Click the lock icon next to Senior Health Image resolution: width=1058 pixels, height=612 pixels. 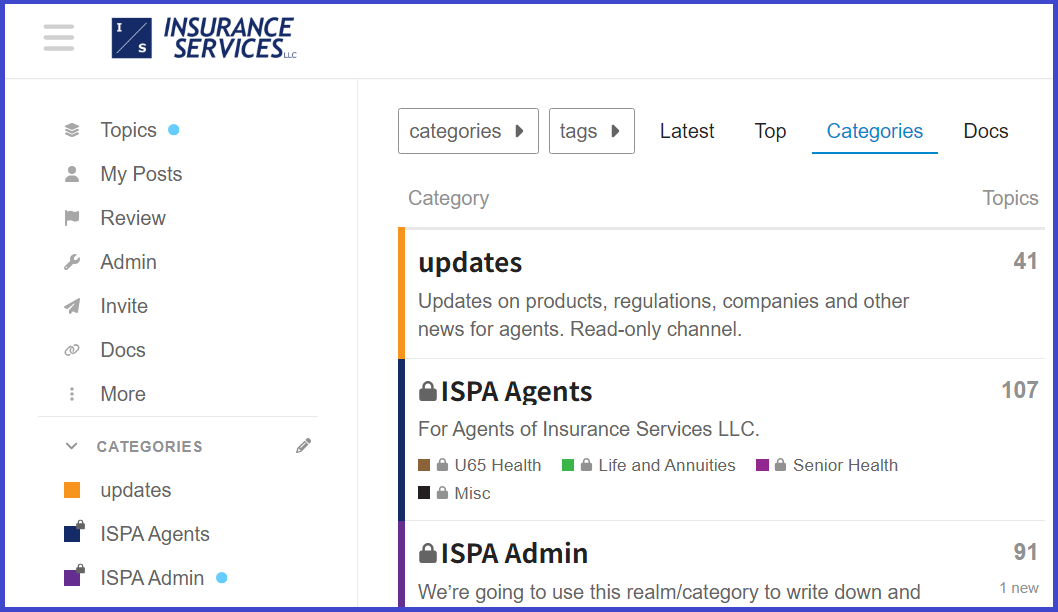[781, 465]
